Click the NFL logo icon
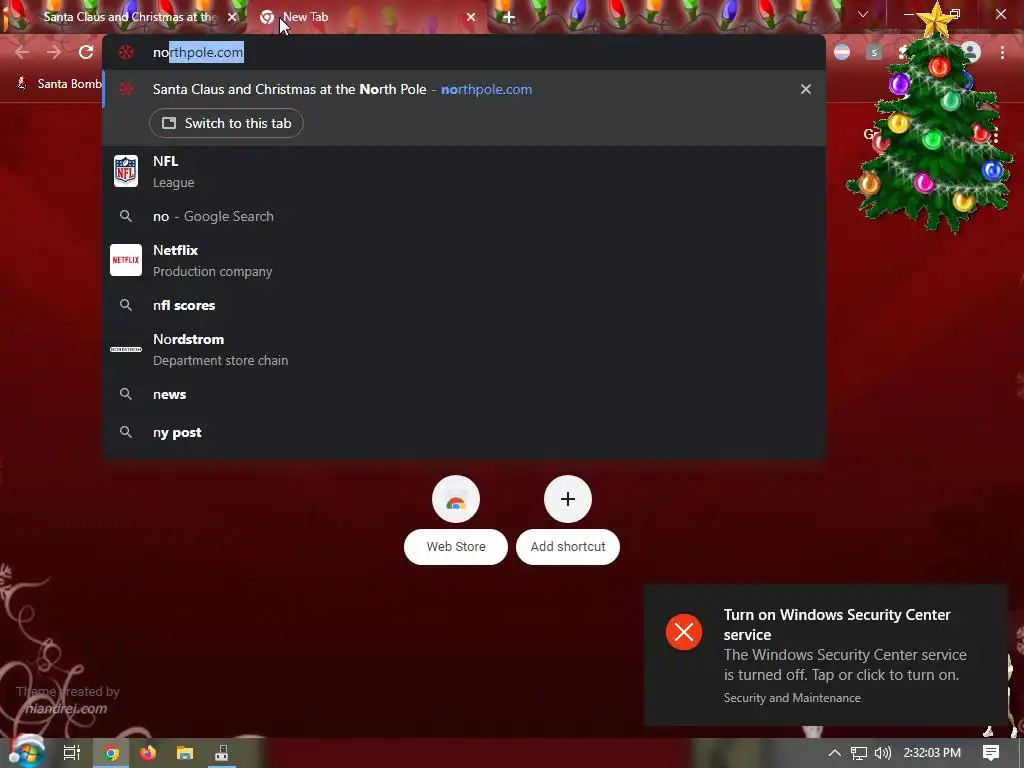The width and height of the screenshot is (1024, 768). tap(126, 171)
